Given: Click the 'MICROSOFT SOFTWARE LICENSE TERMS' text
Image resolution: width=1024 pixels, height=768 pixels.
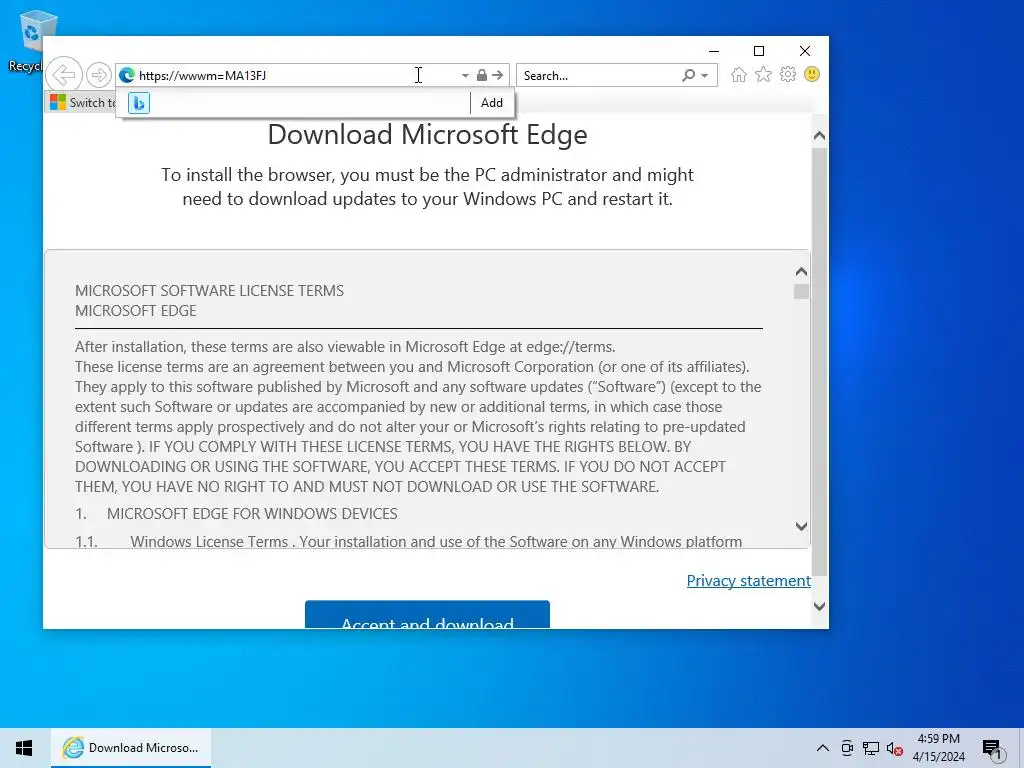Looking at the screenshot, I should (209, 291).
